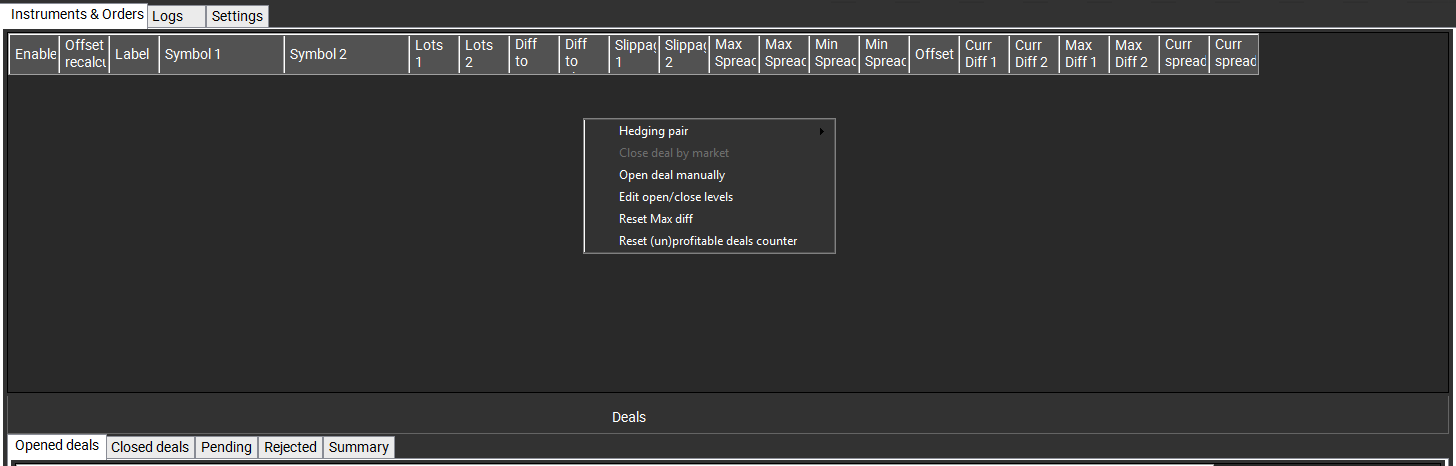The height and width of the screenshot is (466, 1456).
Task: Open the Rejected tab
Action: pyautogui.click(x=290, y=447)
